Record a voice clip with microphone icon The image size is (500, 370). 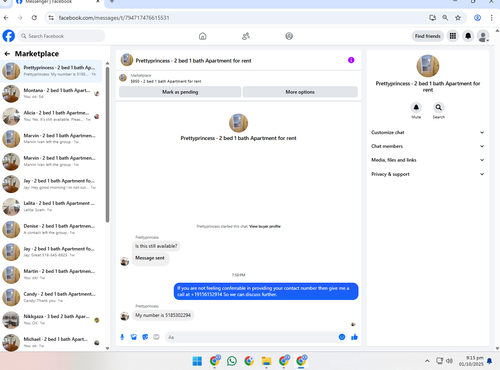click(x=122, y=337)
